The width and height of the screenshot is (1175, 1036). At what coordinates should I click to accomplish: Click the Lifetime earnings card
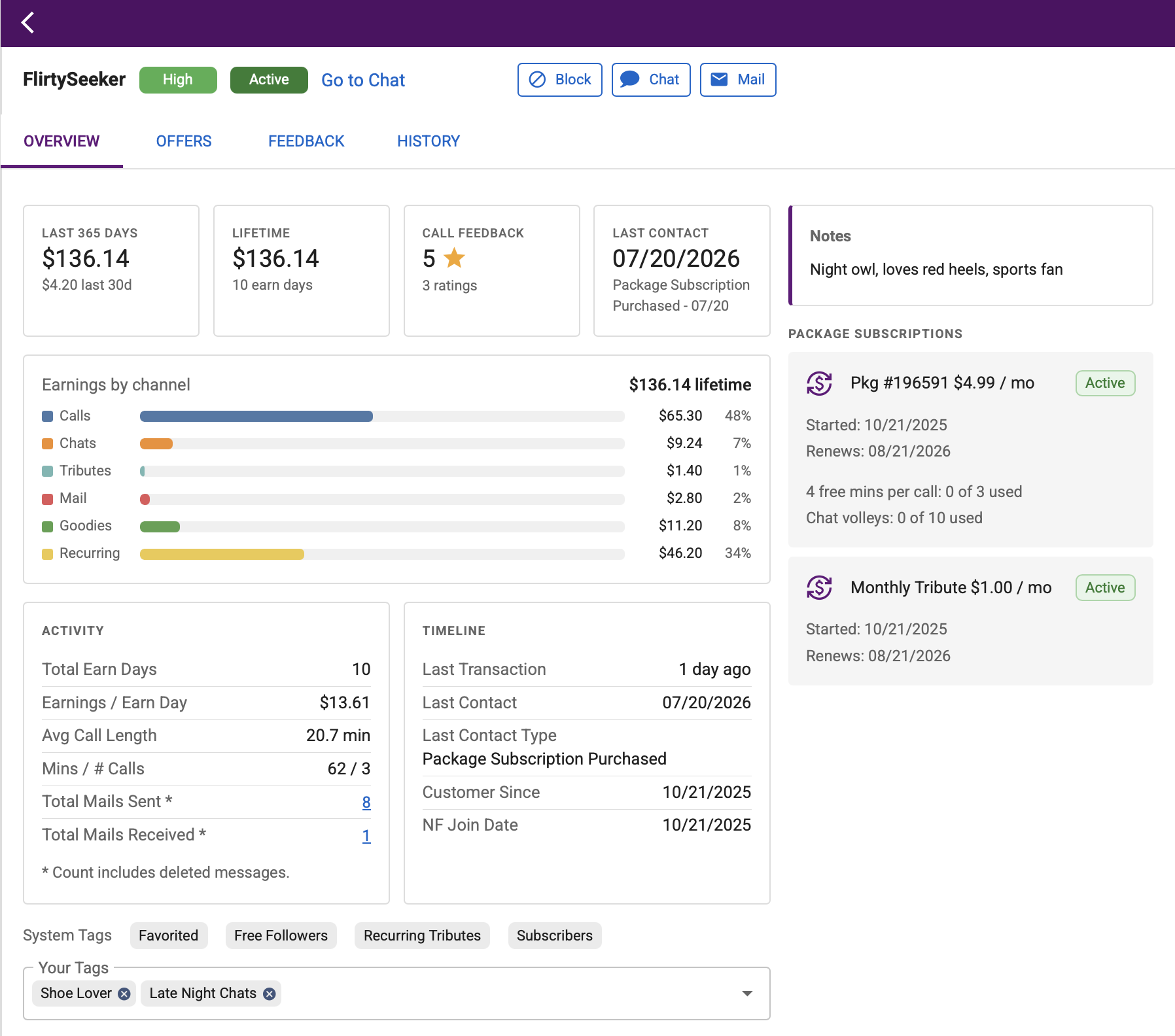(302, 271)
